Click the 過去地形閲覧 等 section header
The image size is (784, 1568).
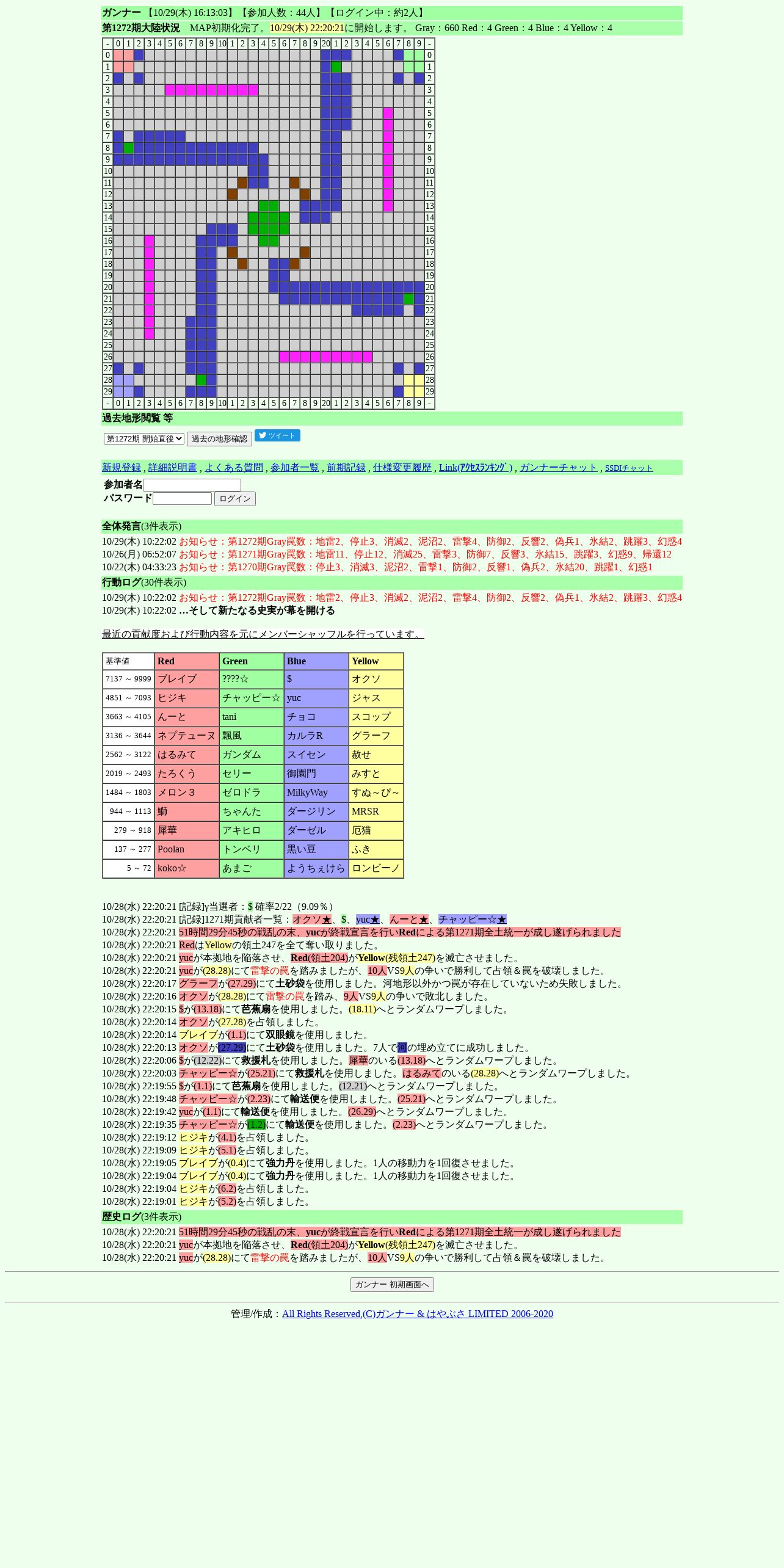point(392,418)
